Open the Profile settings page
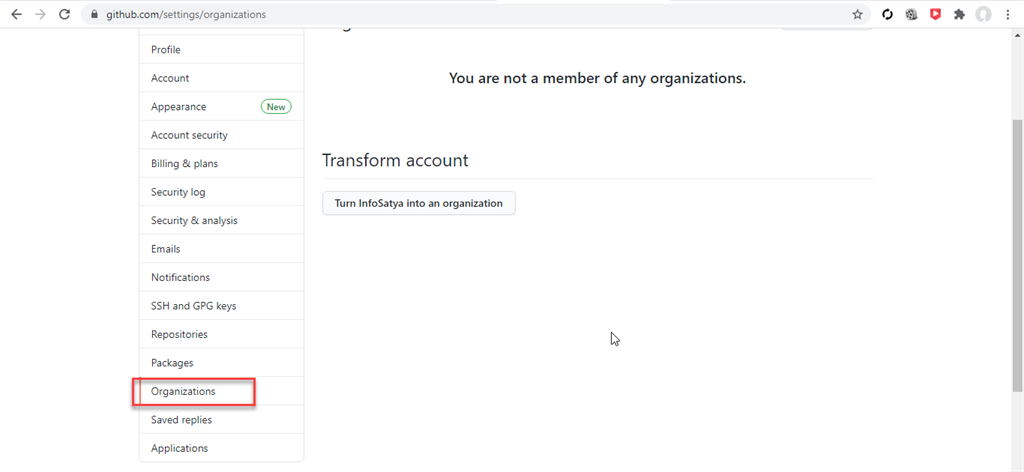Viewport: 1024px width, 472px height. pyautogui.click(x=166, y=50)
